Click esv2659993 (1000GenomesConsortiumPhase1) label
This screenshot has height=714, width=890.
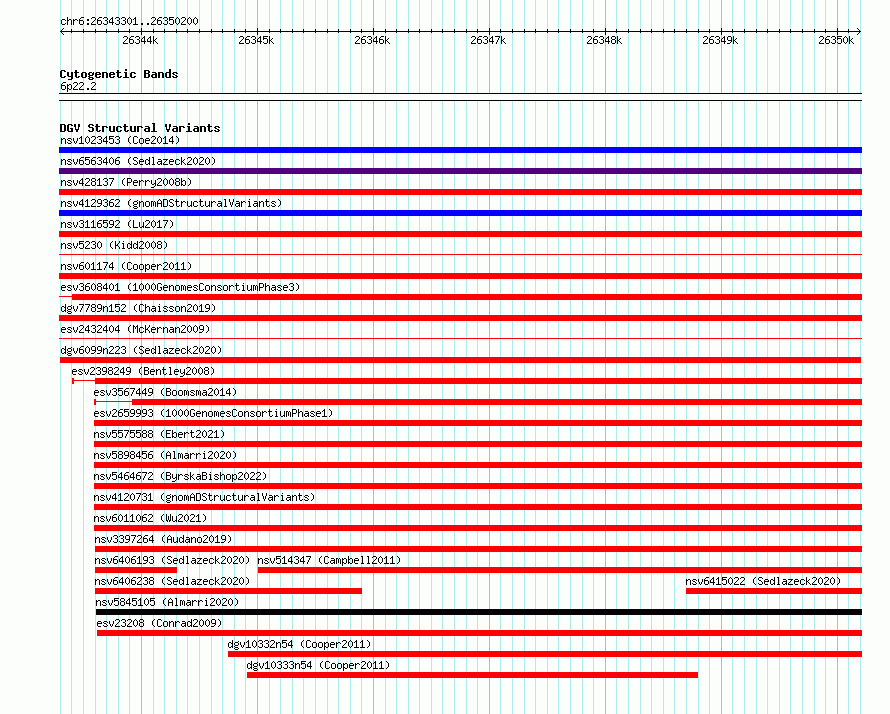[x=213, y=413]
